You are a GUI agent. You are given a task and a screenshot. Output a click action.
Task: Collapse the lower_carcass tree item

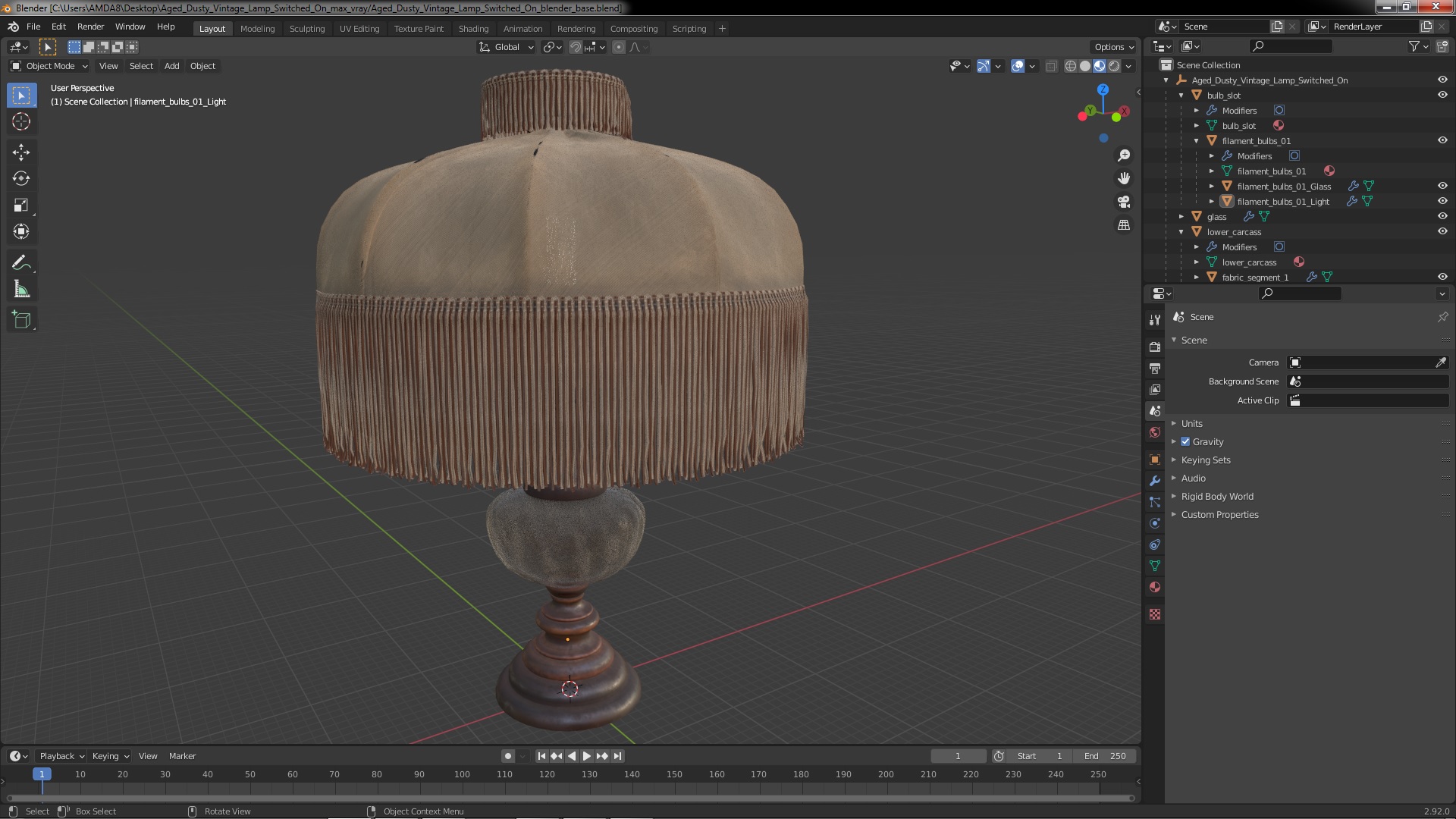point(1181,231)
